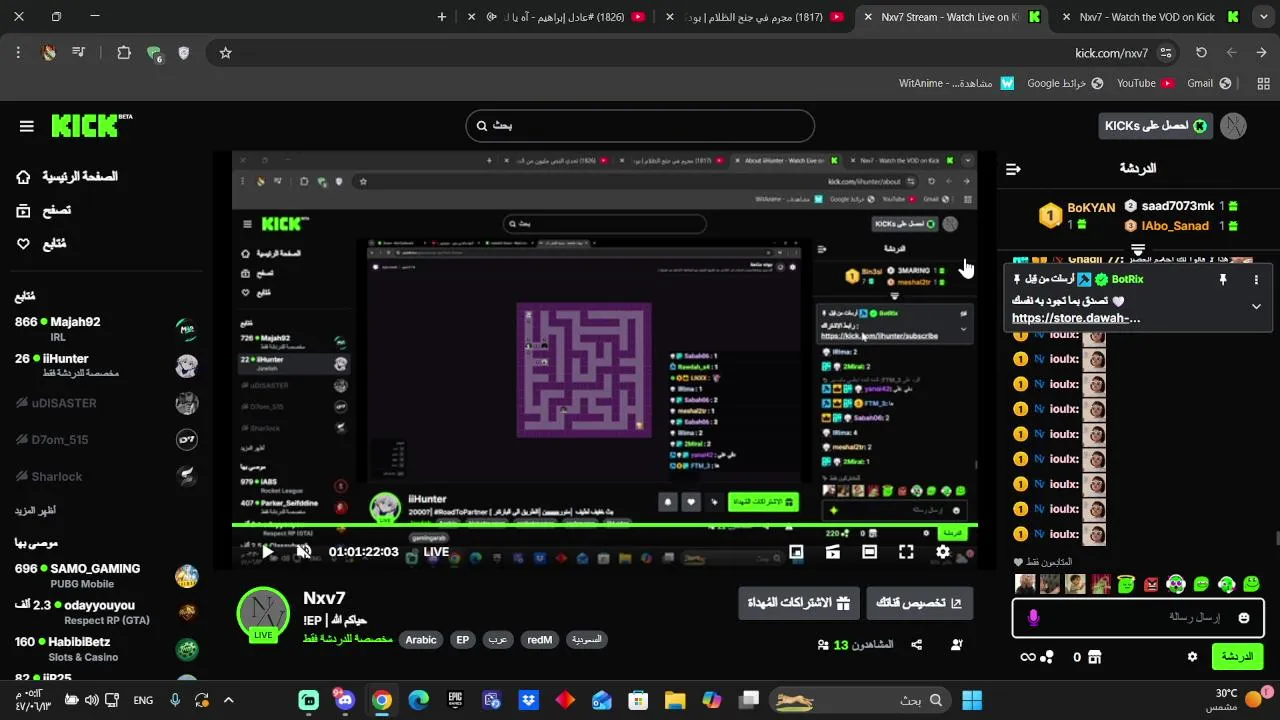The width and height of the screenshot is (1280, 720).
Task: Toggle mini player mode
Action: coord(796,551)
